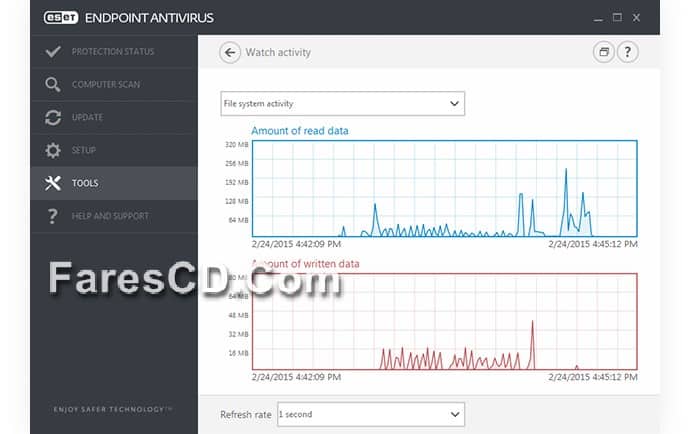The image size is (690, 434).
Task: Click the Amount of read data heading
Action: [300, 131]
